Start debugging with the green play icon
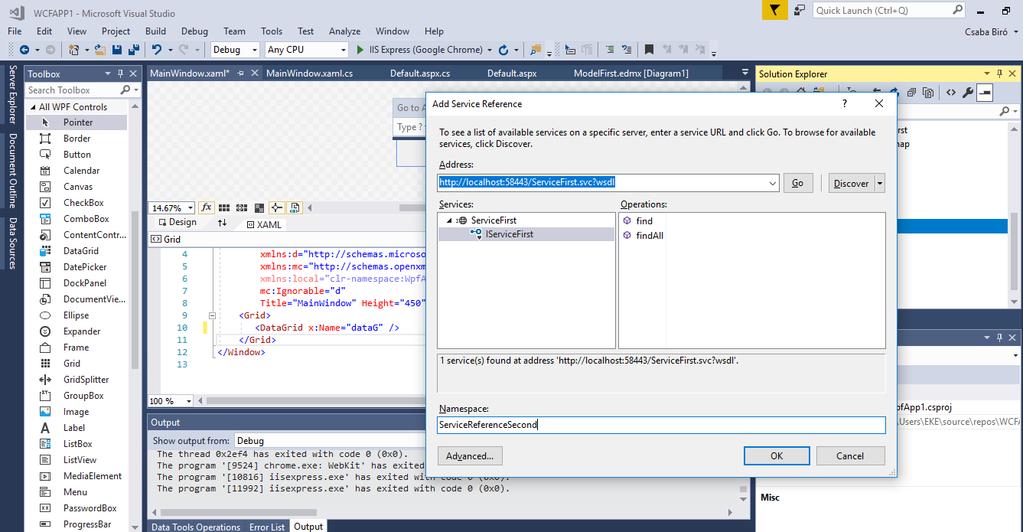Screen dimensions: 1023x532 [360, 50]
